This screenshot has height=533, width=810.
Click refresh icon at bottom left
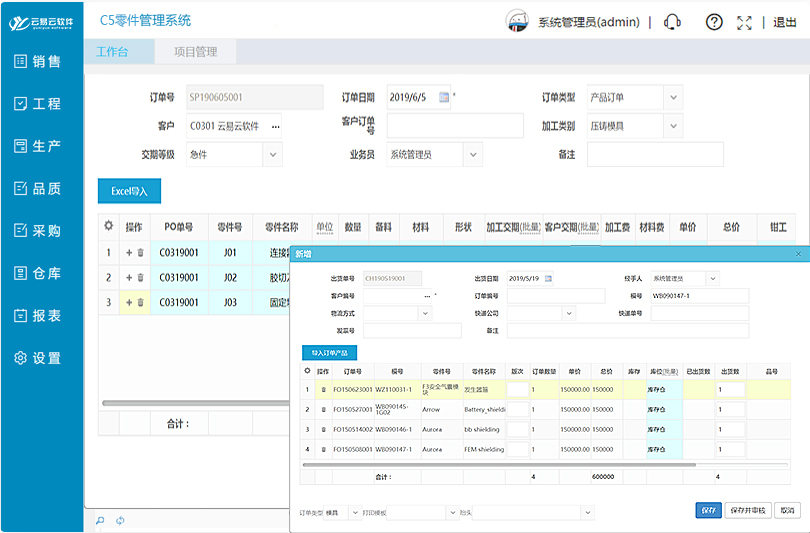pyautogui.click(x=121, y=520)
